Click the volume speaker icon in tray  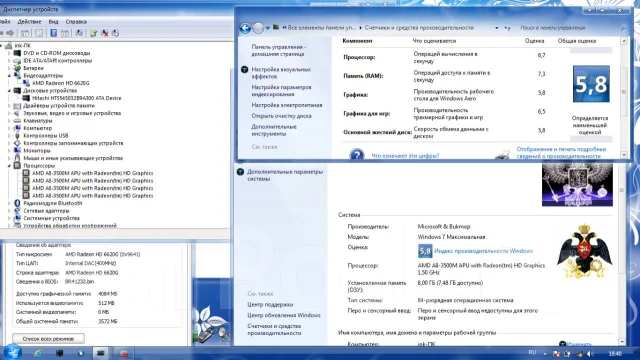590,353
